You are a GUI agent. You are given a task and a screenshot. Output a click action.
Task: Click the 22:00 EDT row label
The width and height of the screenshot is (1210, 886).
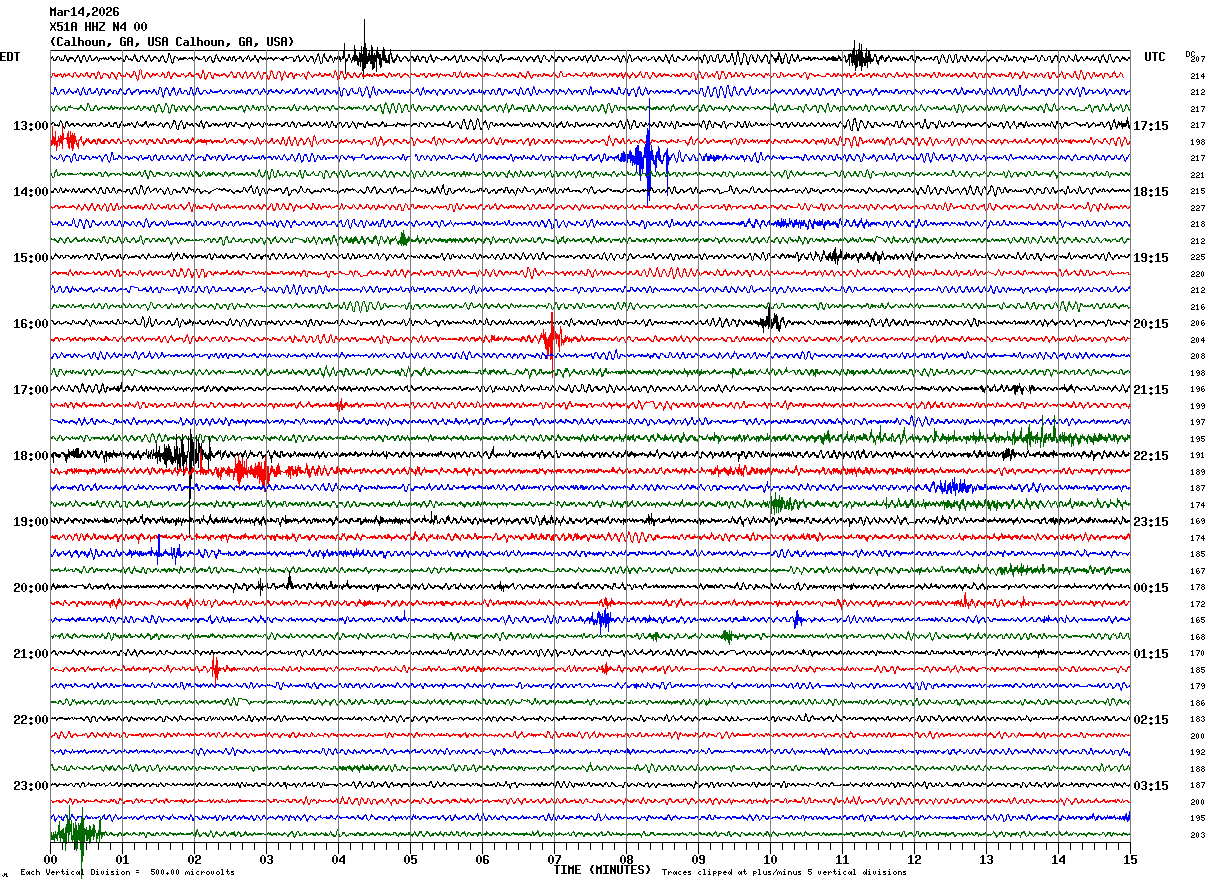point(31,720)
